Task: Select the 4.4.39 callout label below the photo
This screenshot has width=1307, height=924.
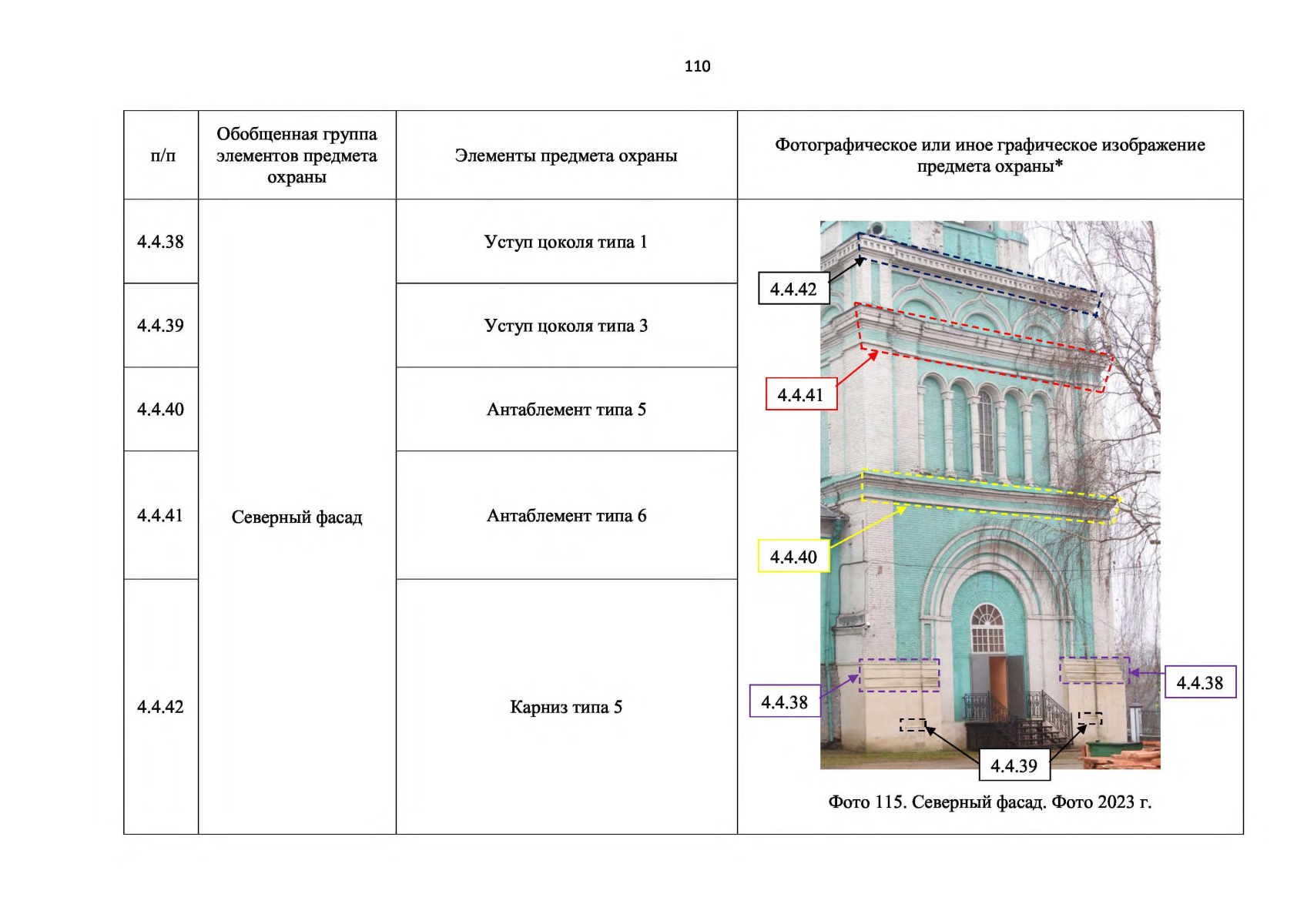Action: (x=1014, y=765)
